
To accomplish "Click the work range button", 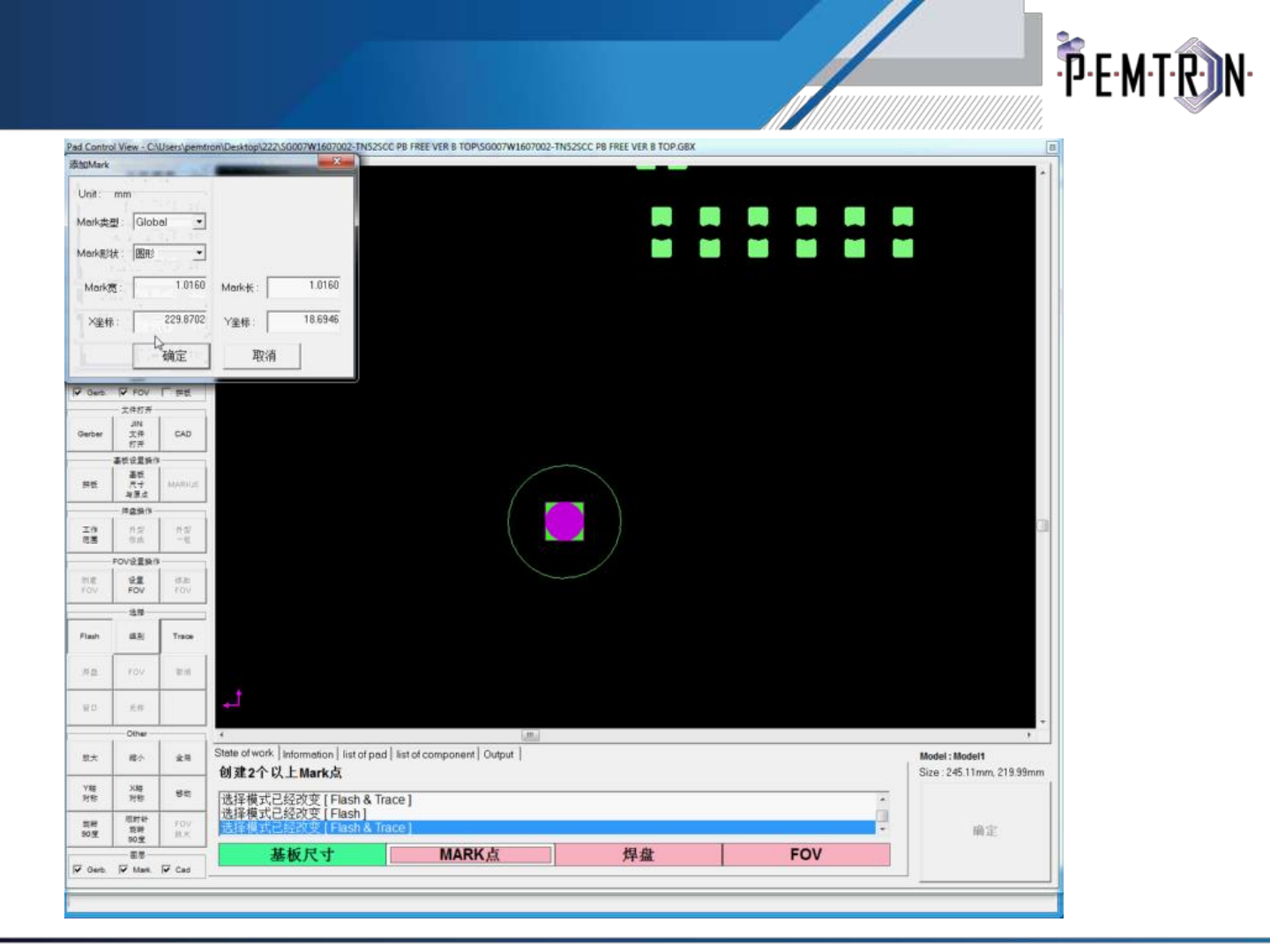I will [90, 535].
